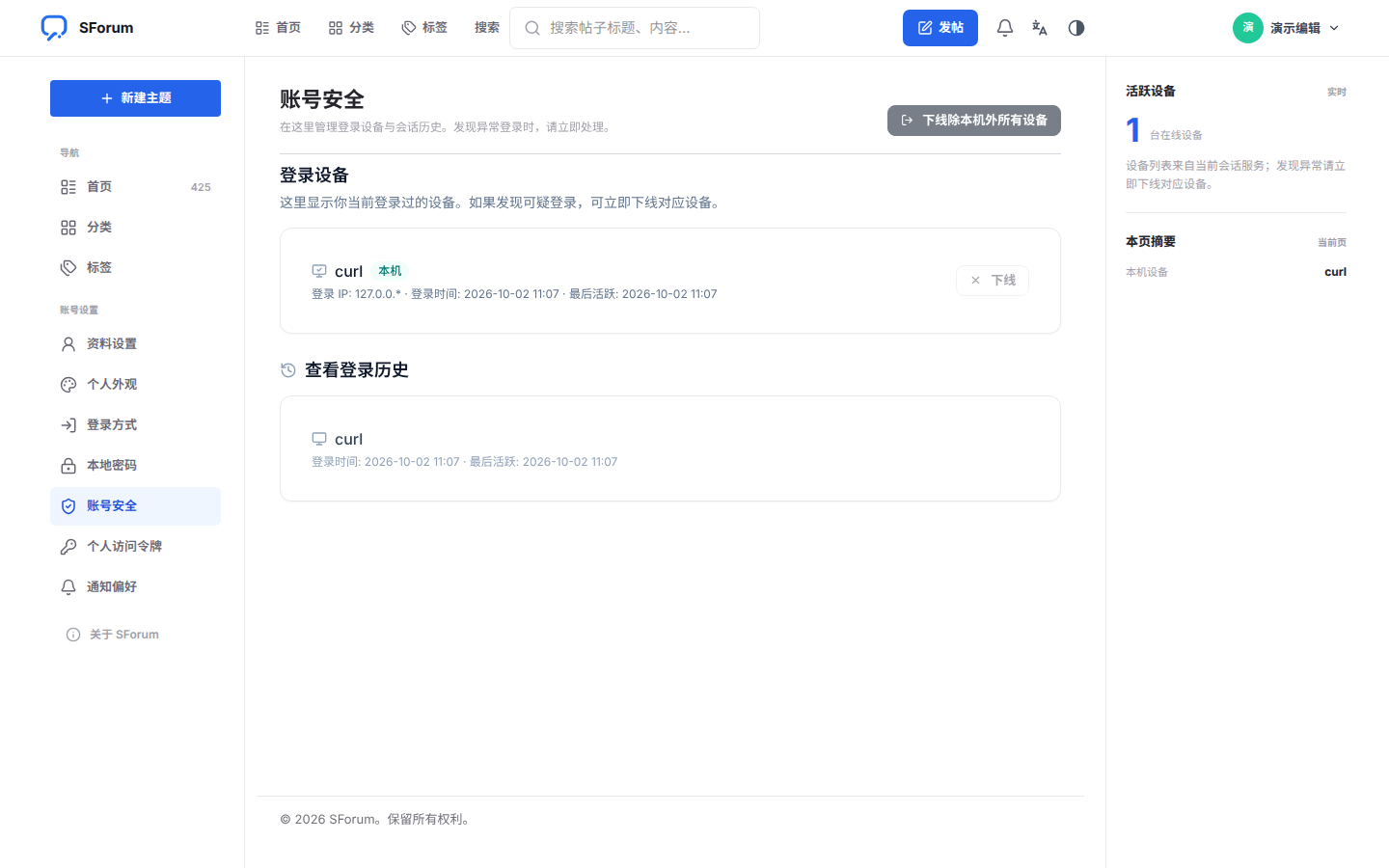Open notifications bell in header

coord(1005,28)
